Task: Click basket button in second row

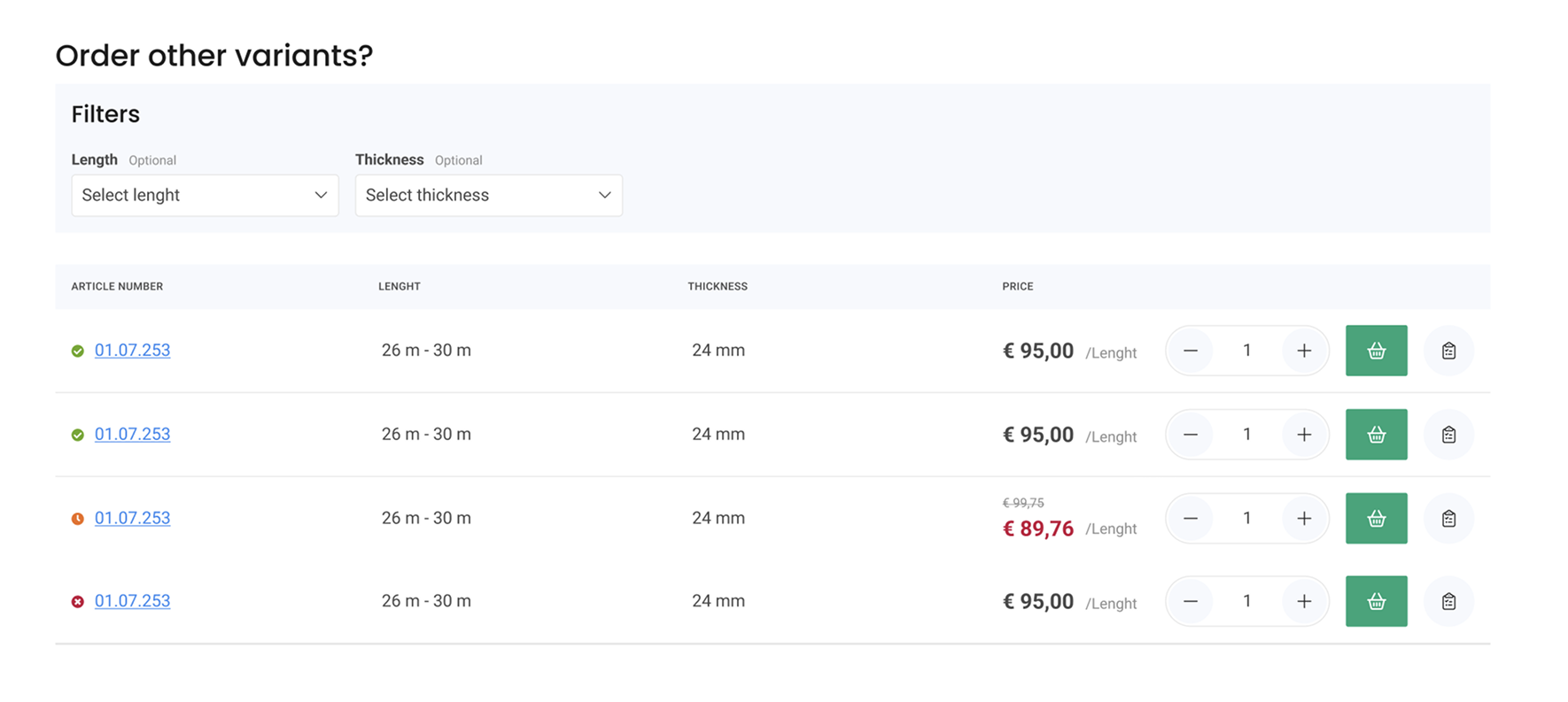Action: click(1376, 435)
